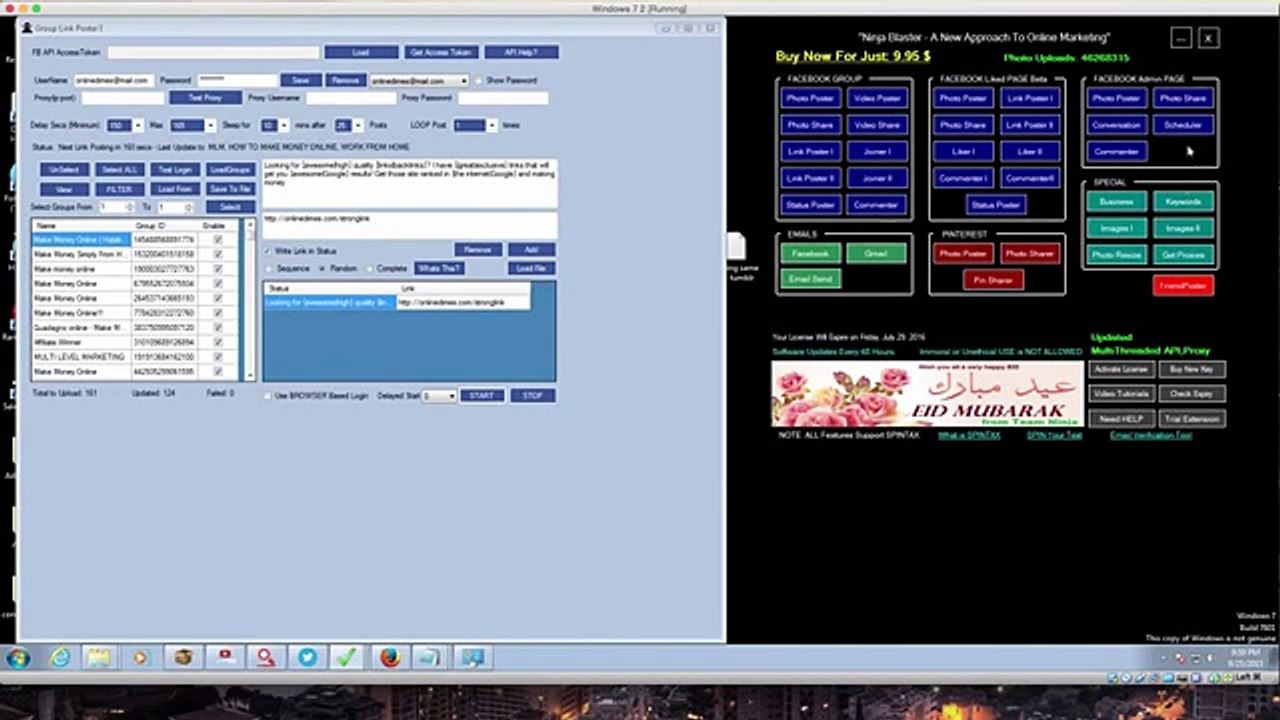Open the What is SPINTAX link
1280x720 pixels.
[969, 436]
